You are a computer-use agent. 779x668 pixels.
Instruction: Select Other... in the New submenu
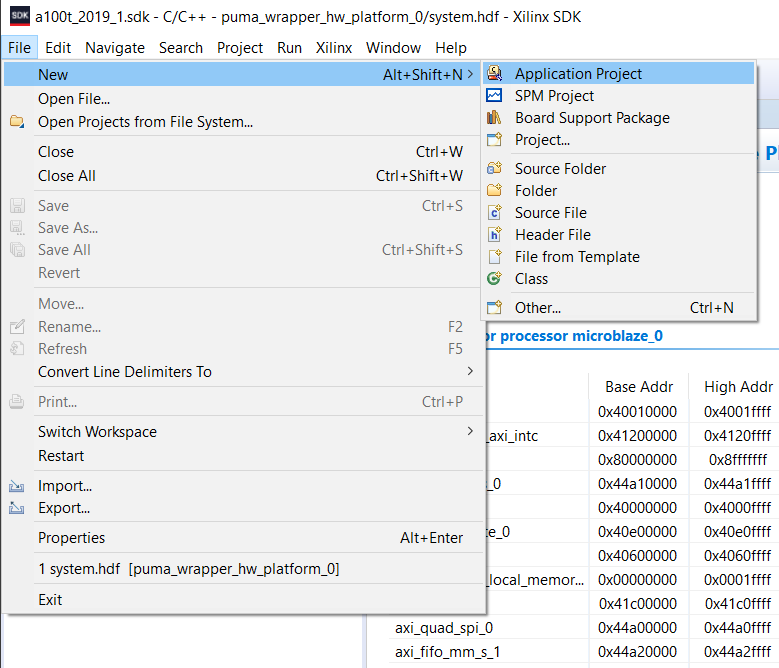coord(619,307)
